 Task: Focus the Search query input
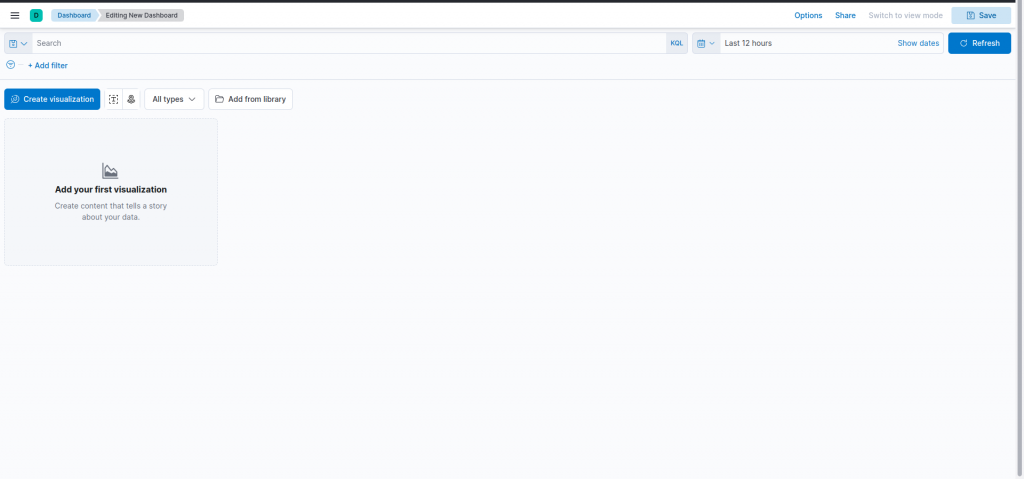(349, 43)
